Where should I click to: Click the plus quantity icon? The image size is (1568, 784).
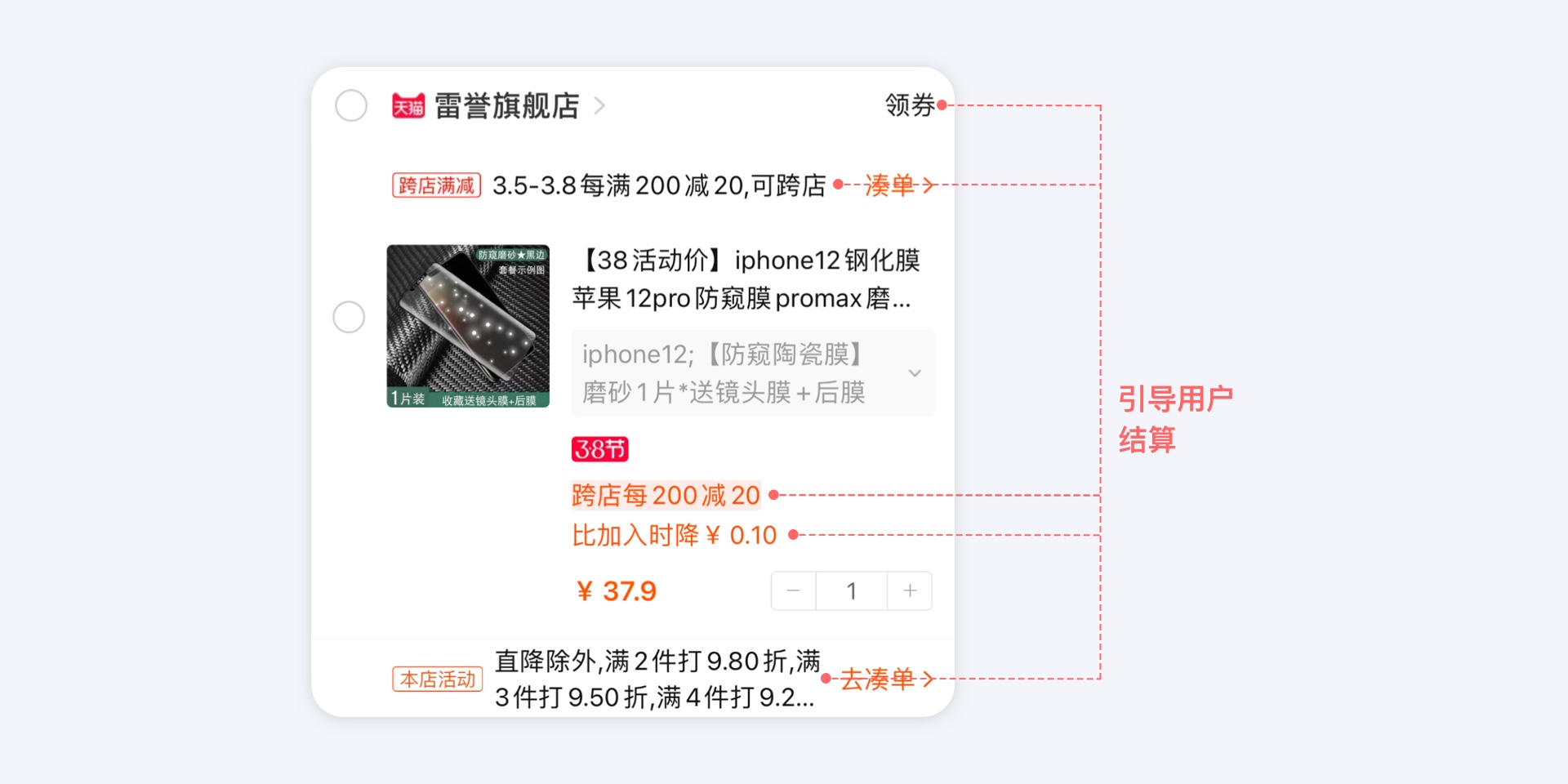[910, 590]
